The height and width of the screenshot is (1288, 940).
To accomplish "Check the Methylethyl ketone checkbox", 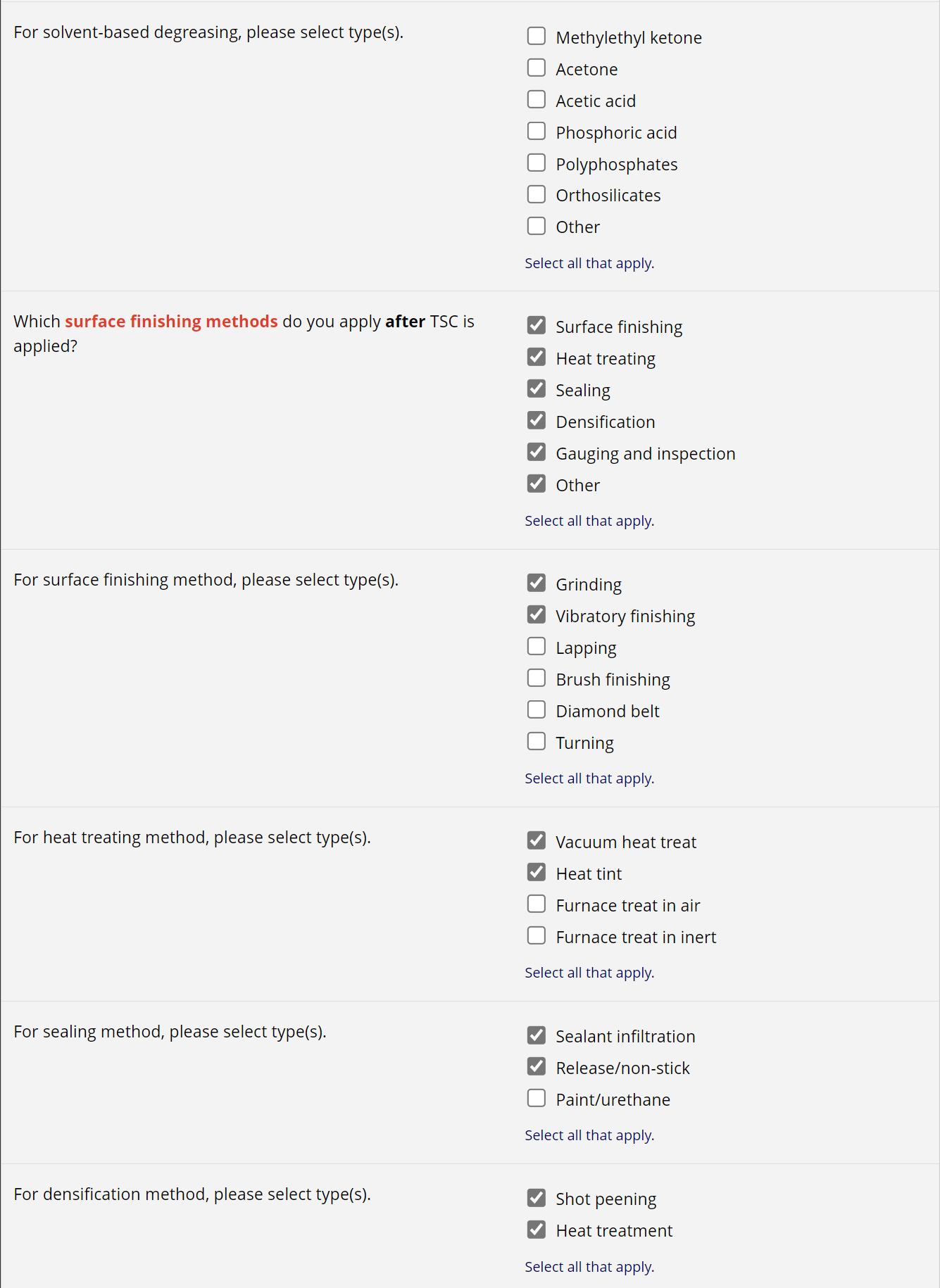I will [x=537, y=36].
